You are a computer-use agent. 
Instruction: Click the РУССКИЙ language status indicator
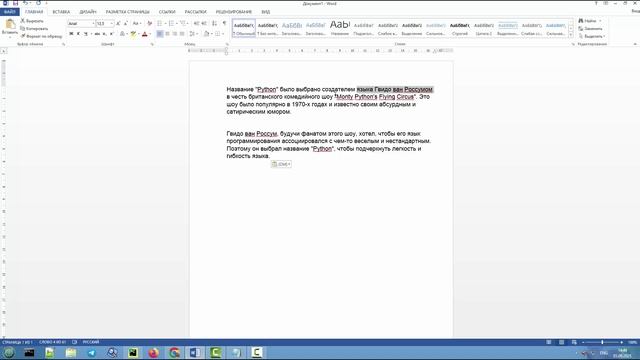pyautogui.click(x=91, y=342)
